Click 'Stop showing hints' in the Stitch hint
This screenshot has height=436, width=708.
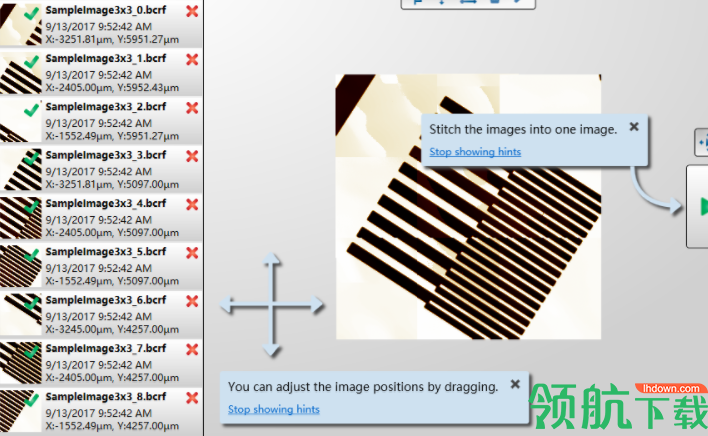475,152
